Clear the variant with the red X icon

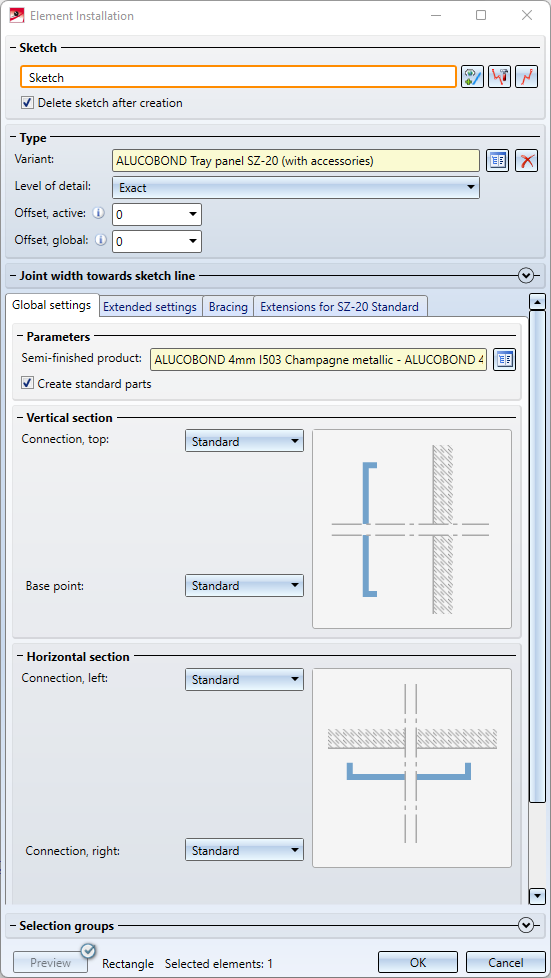pos(527,160)
